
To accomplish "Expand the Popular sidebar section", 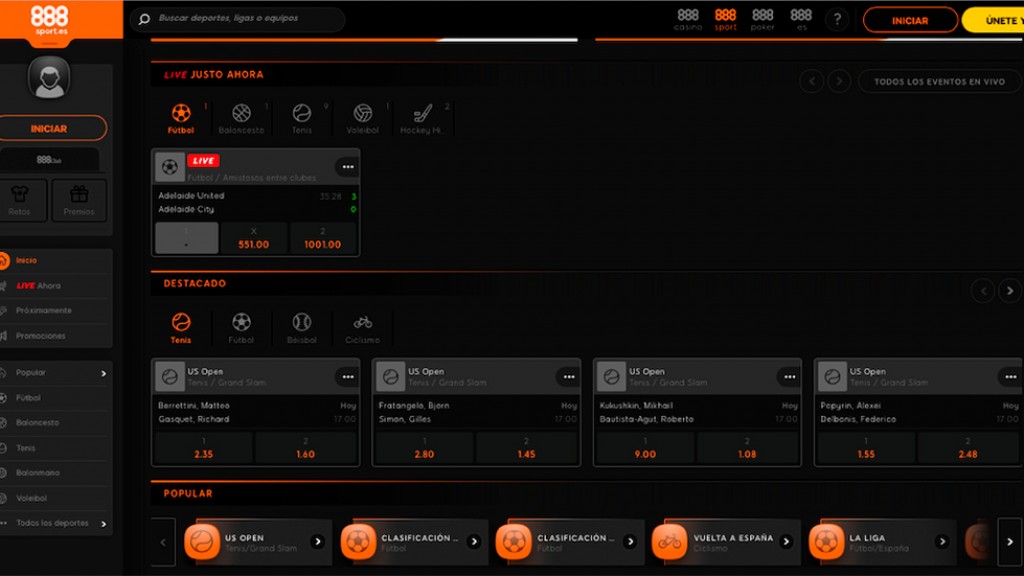I will click(54, 373).
